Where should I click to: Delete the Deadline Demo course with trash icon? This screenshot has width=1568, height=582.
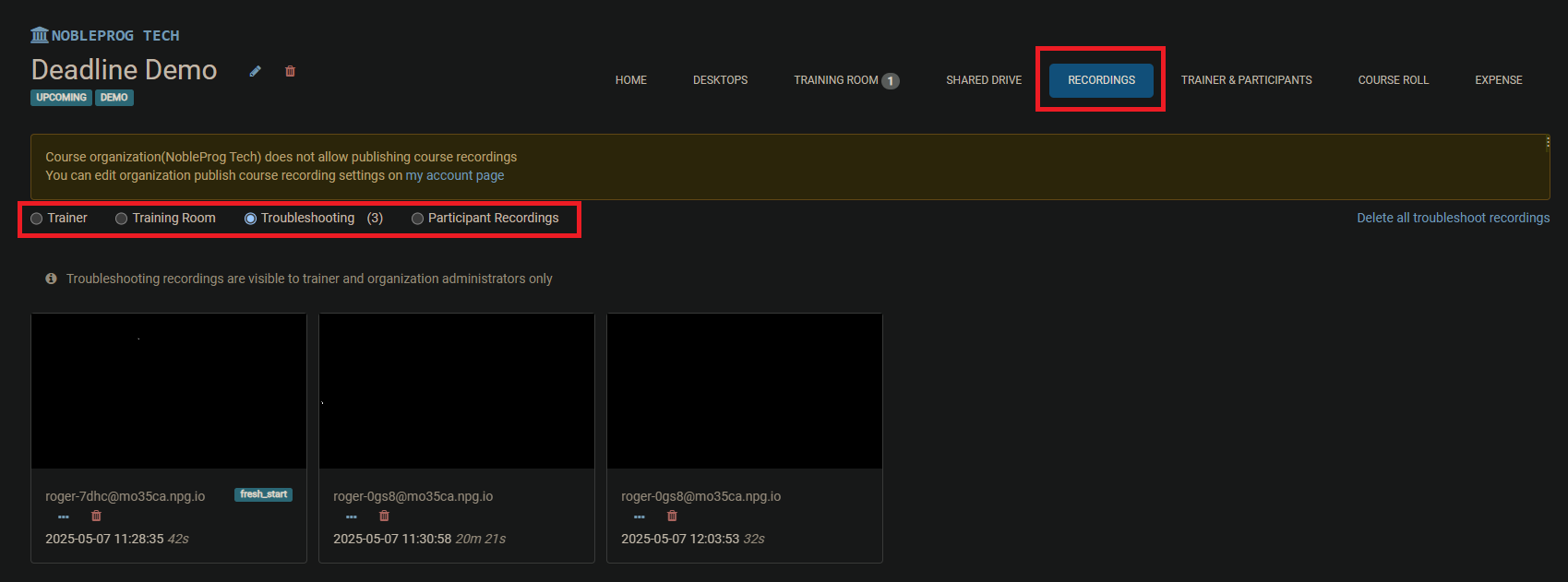pyautogui.click(x=290, y=71)
